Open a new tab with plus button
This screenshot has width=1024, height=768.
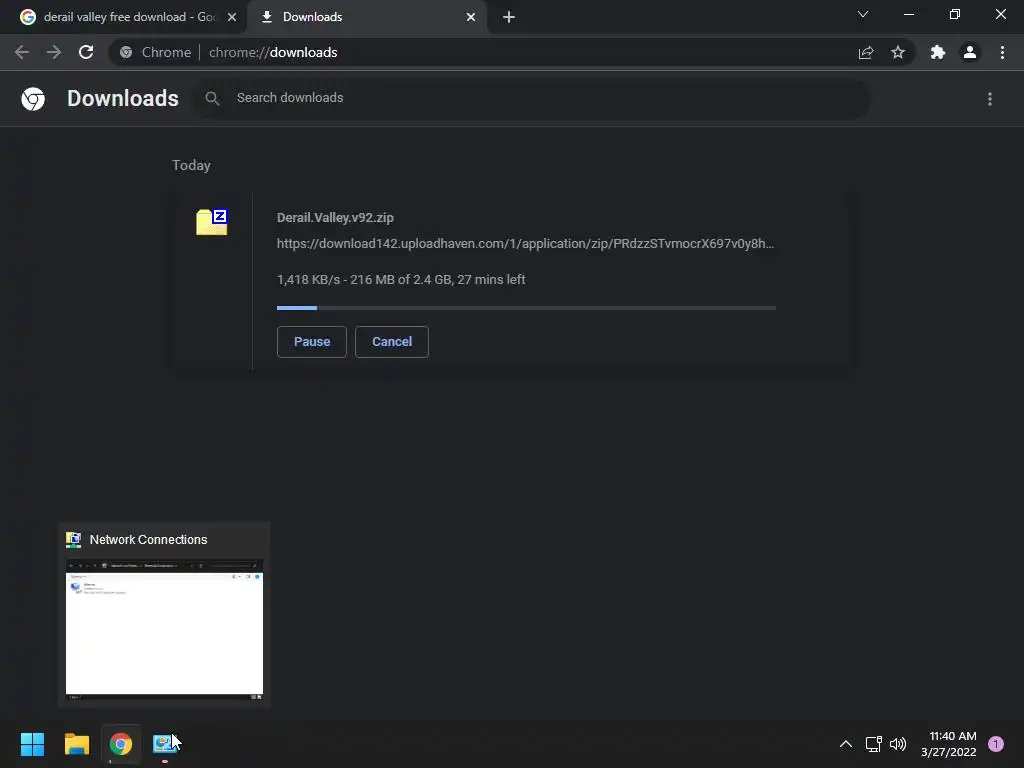509,17
